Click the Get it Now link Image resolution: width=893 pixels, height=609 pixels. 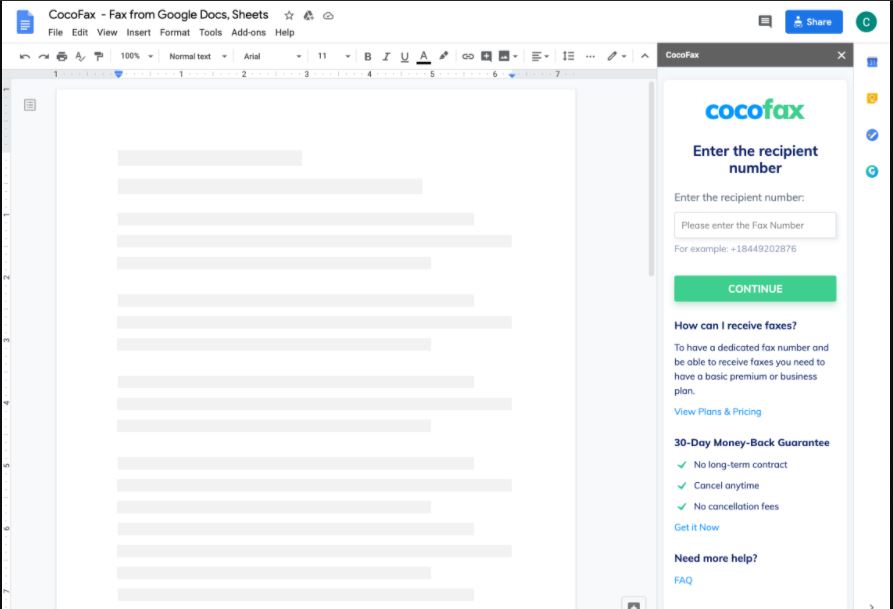click(x=697, y=527)
